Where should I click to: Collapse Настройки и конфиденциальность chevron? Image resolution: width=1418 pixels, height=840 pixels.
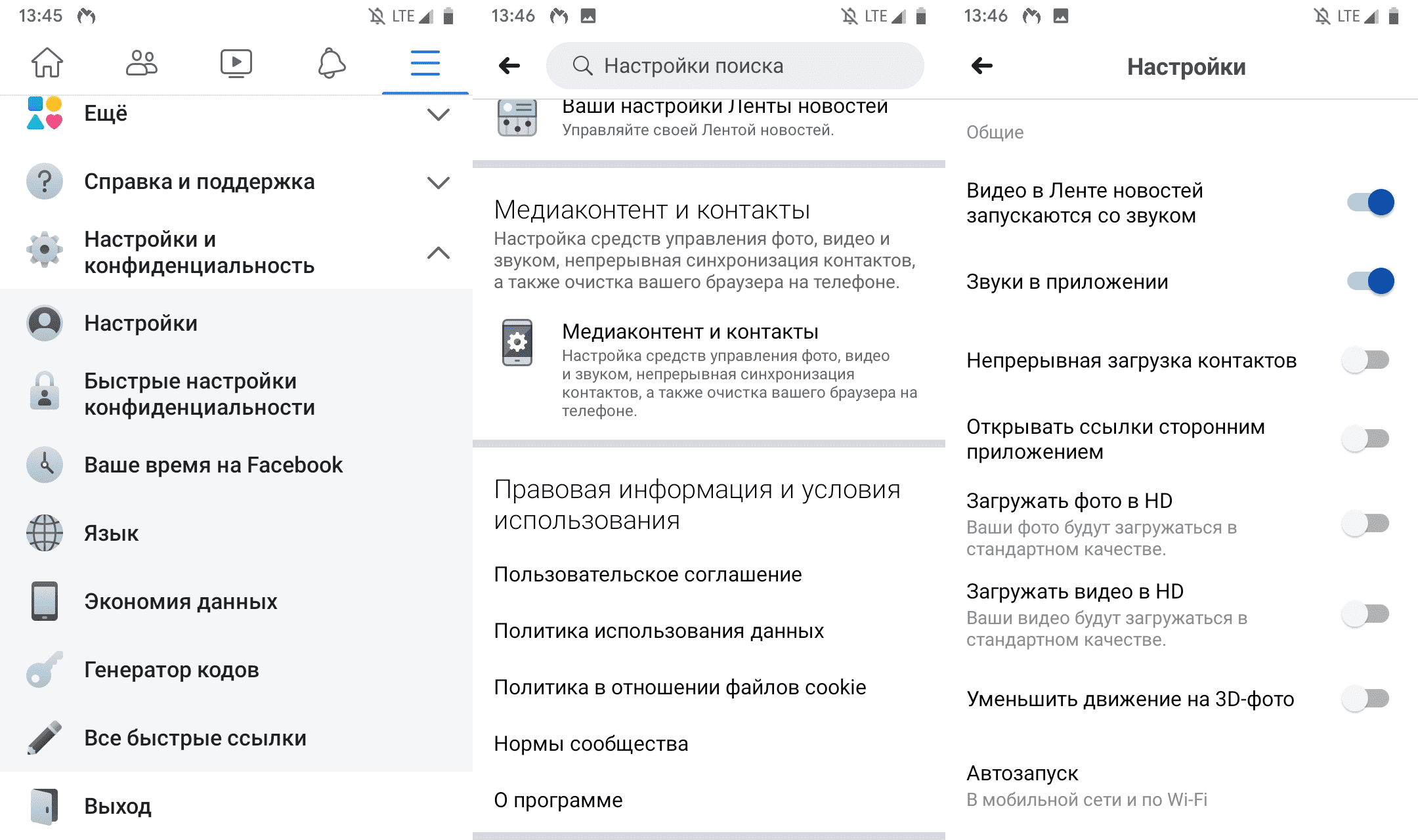(x=439, y=253)
